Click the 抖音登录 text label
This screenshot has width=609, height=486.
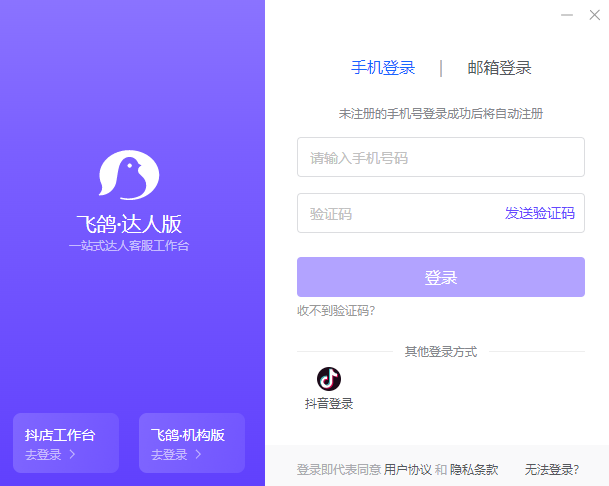(329, 404)
